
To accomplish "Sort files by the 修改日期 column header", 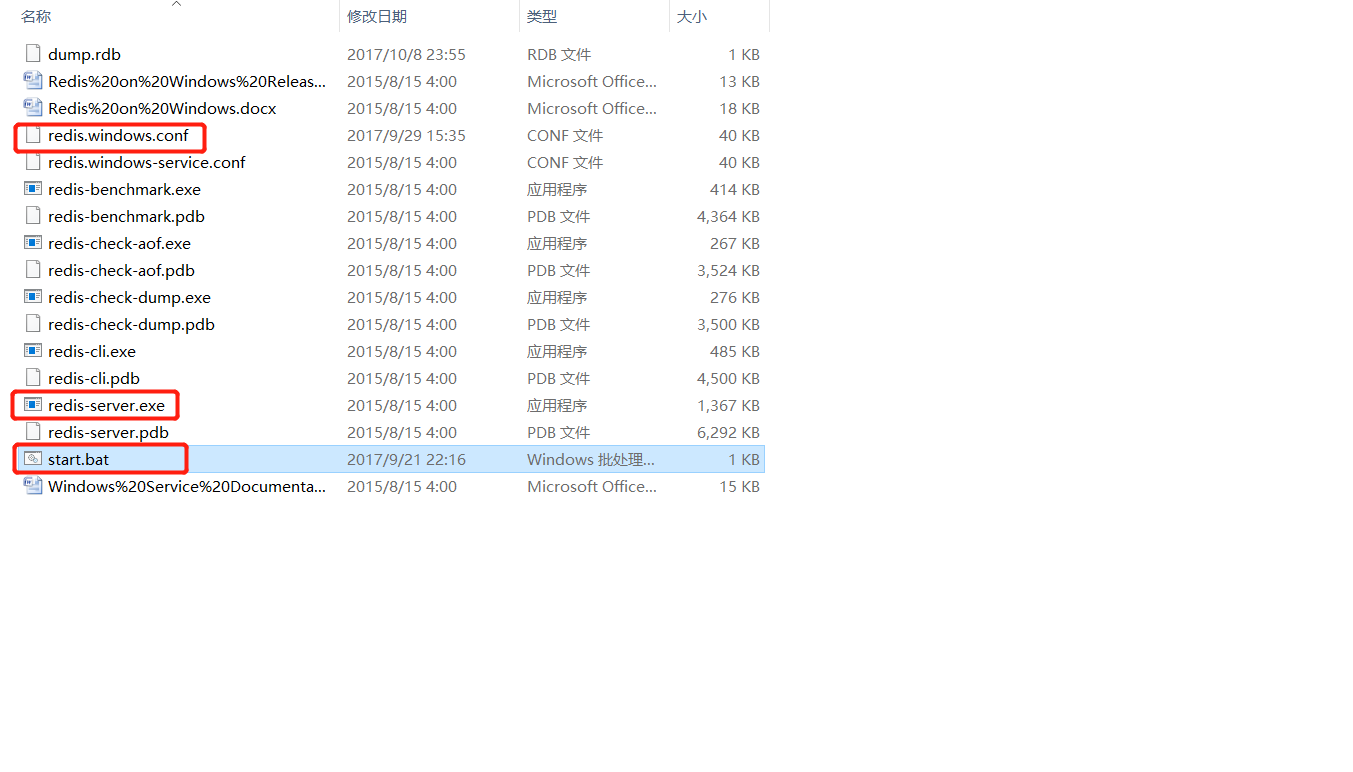I will click(377, 17).
